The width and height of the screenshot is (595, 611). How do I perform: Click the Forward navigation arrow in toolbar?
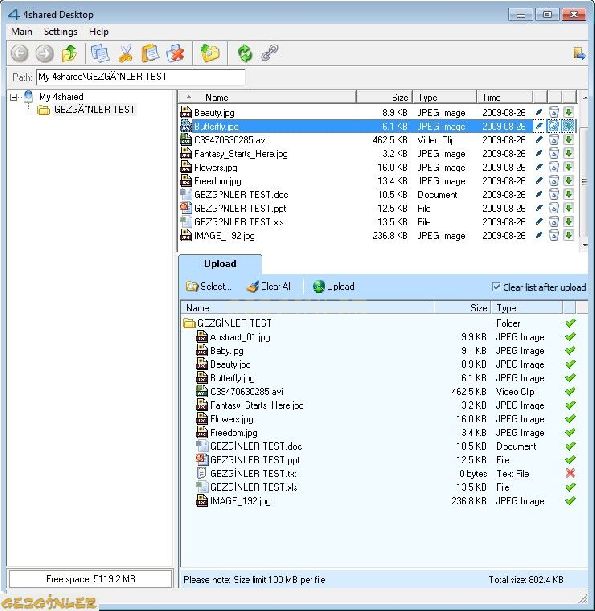(44, 53)
